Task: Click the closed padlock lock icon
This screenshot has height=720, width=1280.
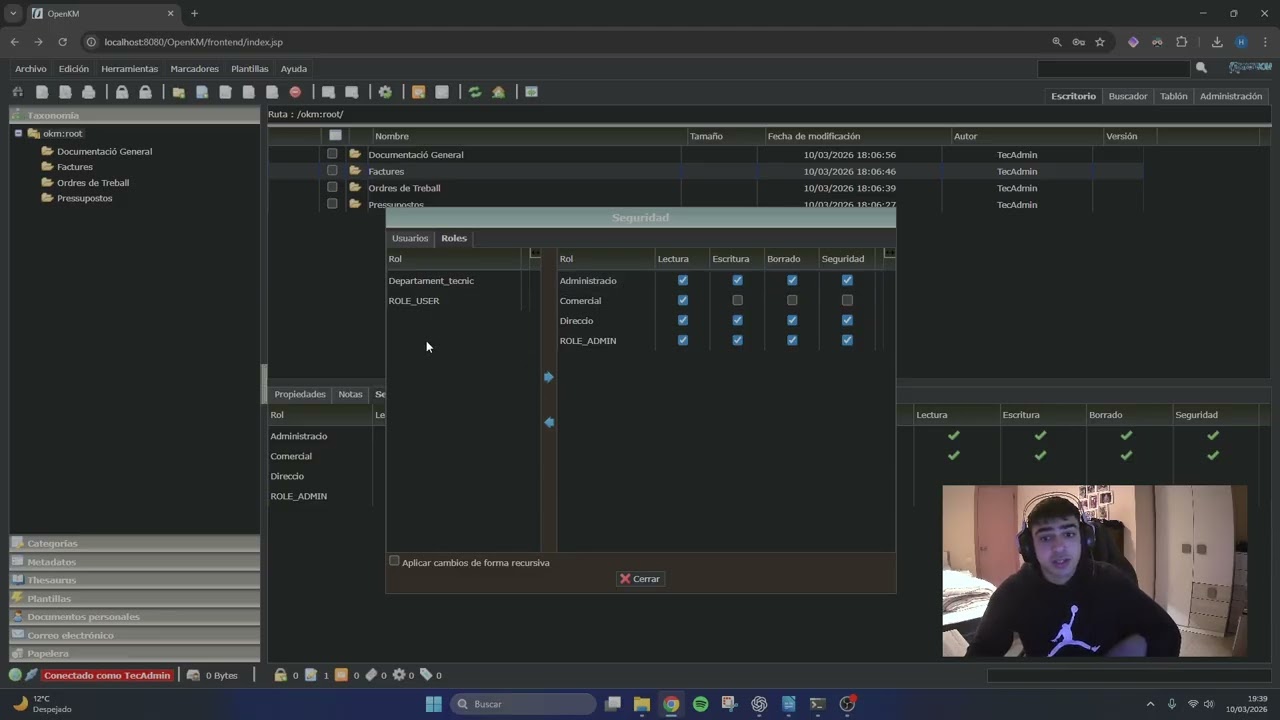Action: 121,92
